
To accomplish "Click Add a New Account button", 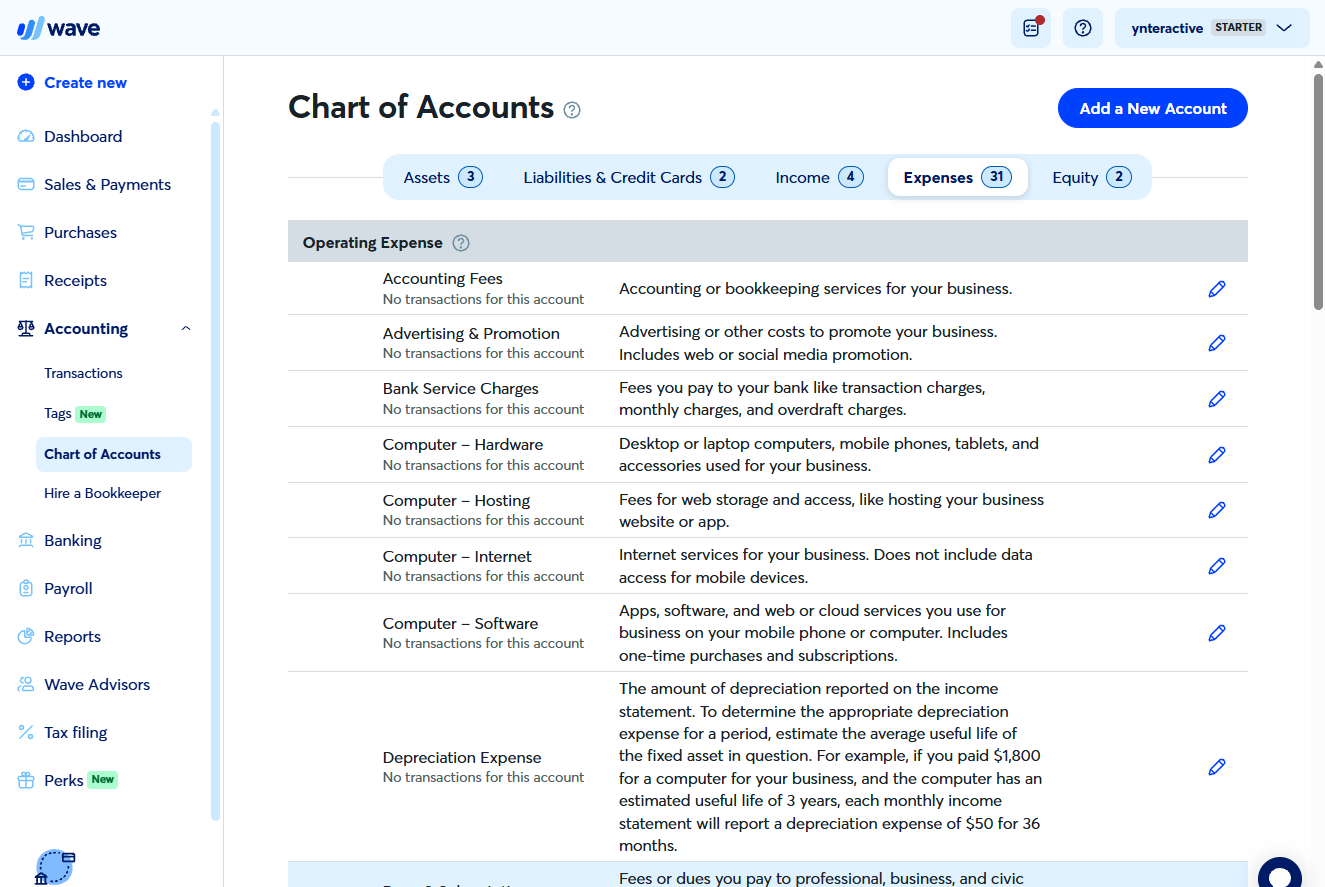I will click(1153, 109).
